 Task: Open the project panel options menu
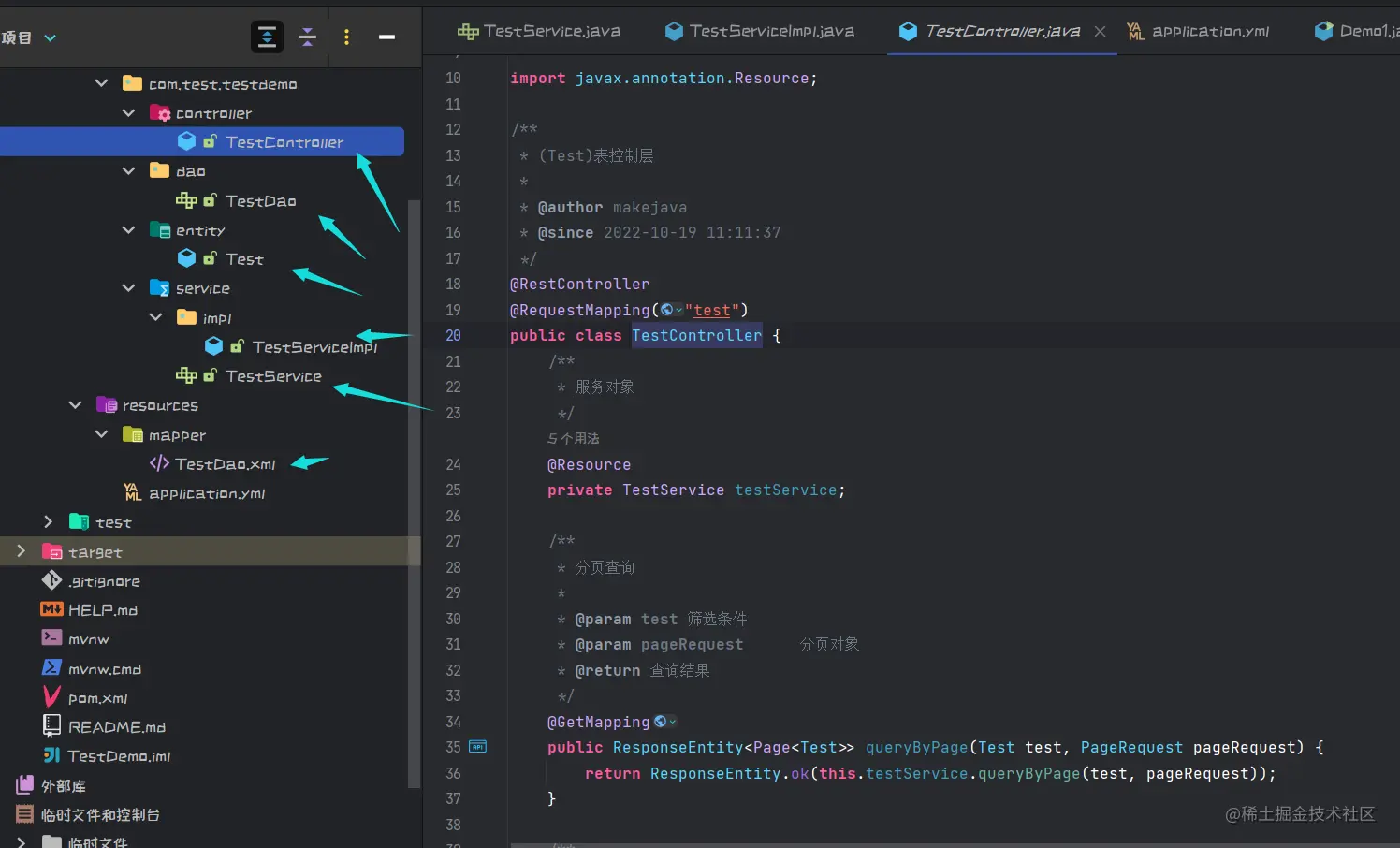coord(346,37)
